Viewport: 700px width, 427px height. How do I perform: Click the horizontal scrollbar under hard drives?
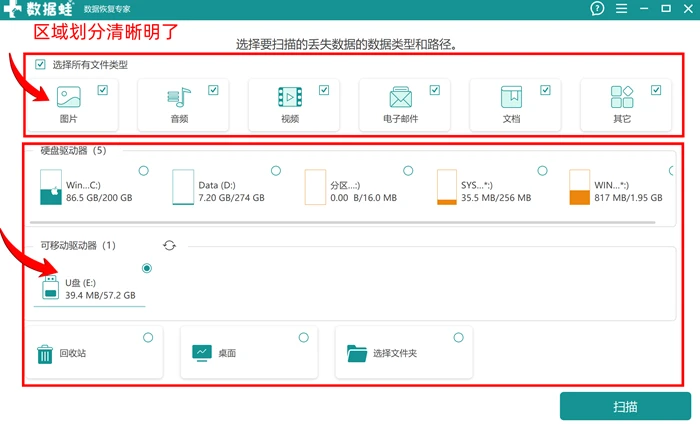coord(342,222)
